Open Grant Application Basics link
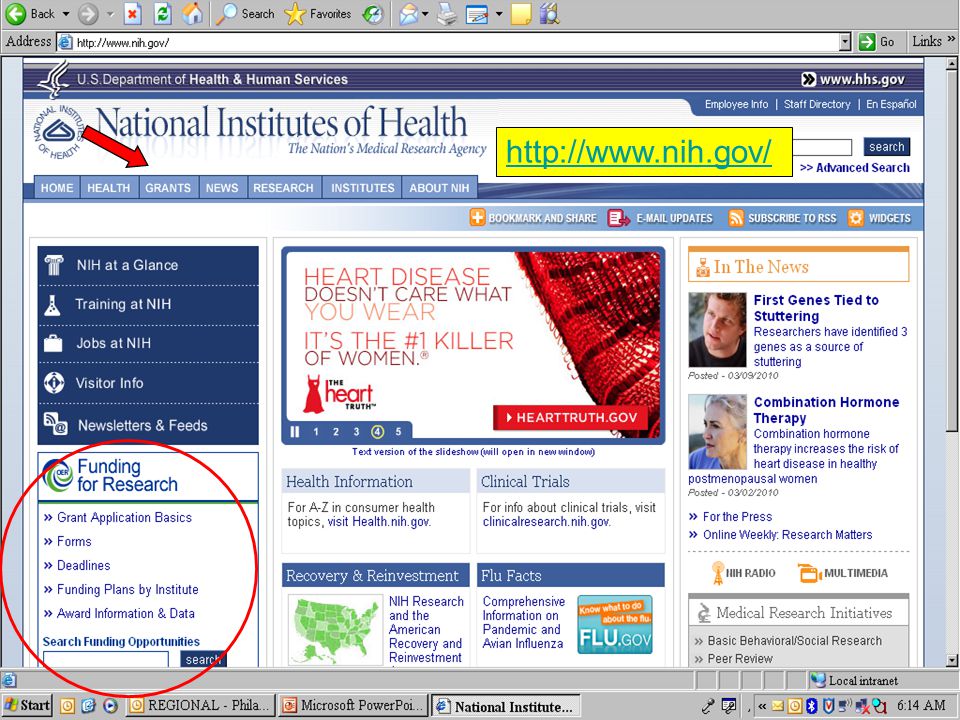Image resolution: width=960 pixels, height=720 pixels. (124, 517)
